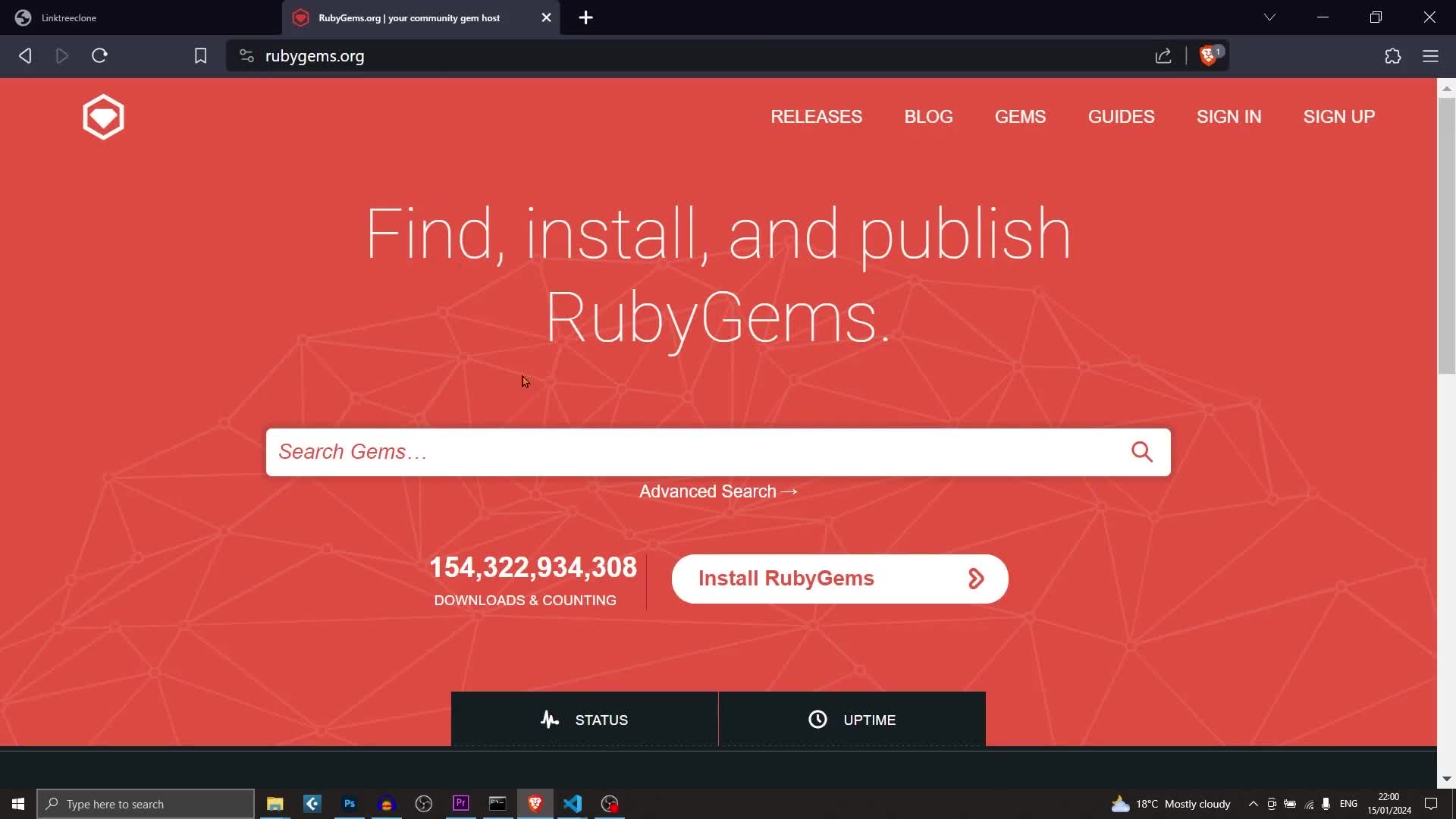This screenshot has height=819, width=1456.
Task: Bookmark this page with the bookmark icon
Action: [x=200, y=55]
